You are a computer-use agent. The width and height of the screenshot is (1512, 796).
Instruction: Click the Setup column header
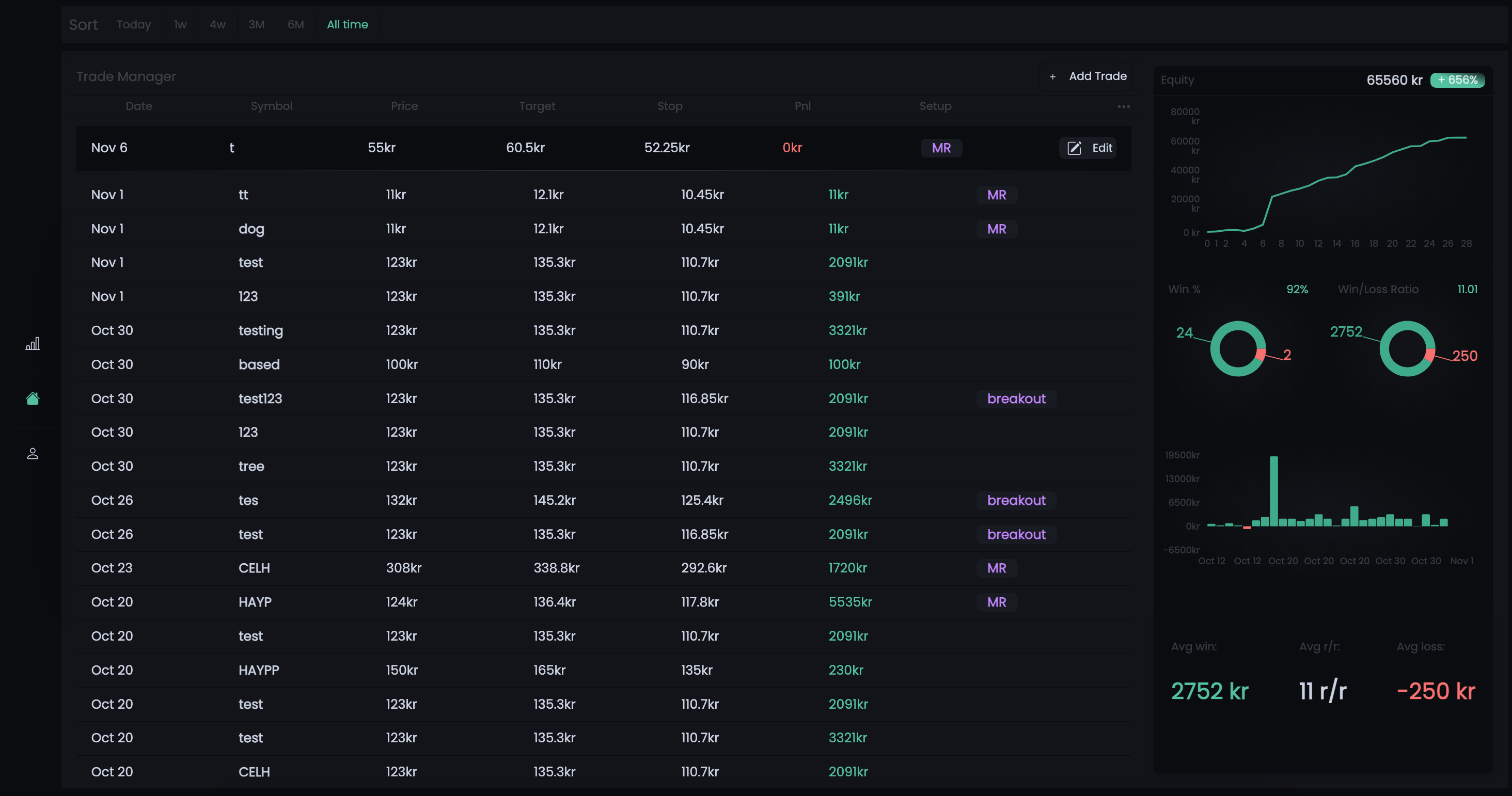click(935, 106)
